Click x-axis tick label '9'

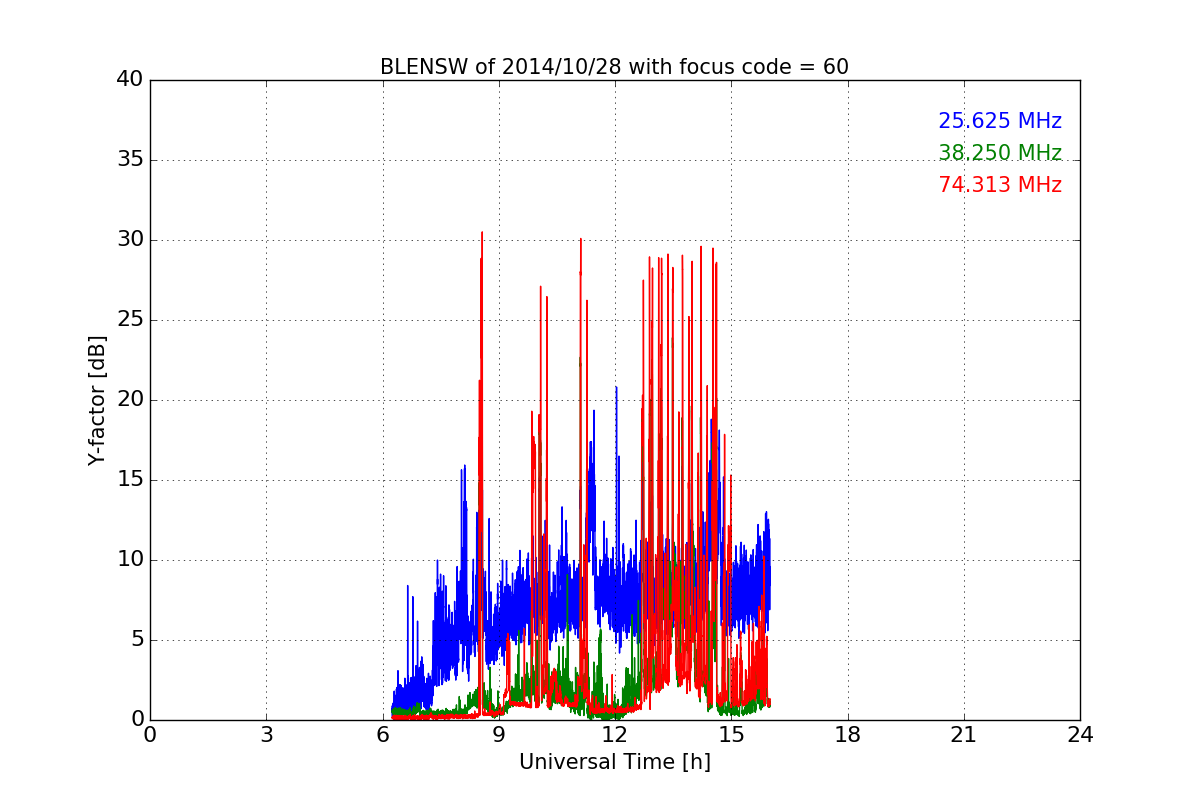(x=499, y=735)
